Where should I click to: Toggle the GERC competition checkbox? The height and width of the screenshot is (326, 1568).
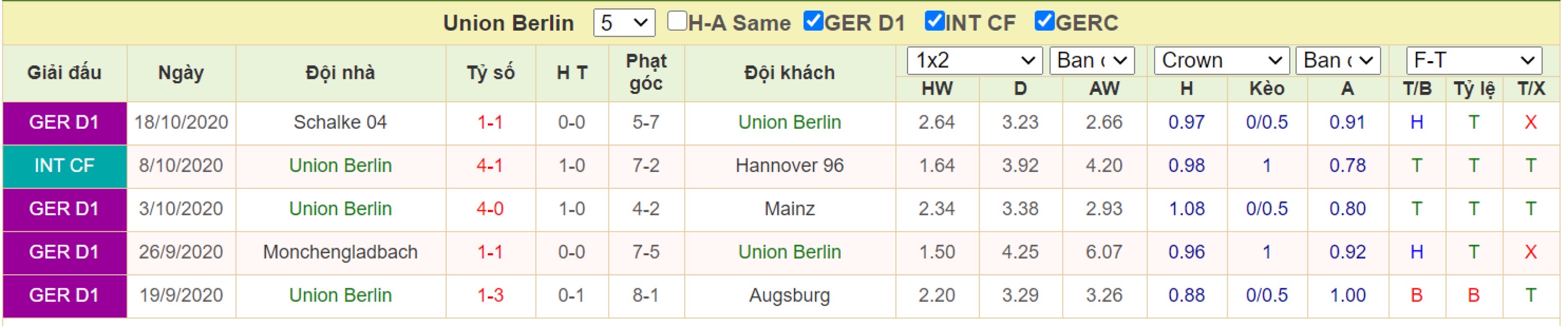coord(1044,21)
